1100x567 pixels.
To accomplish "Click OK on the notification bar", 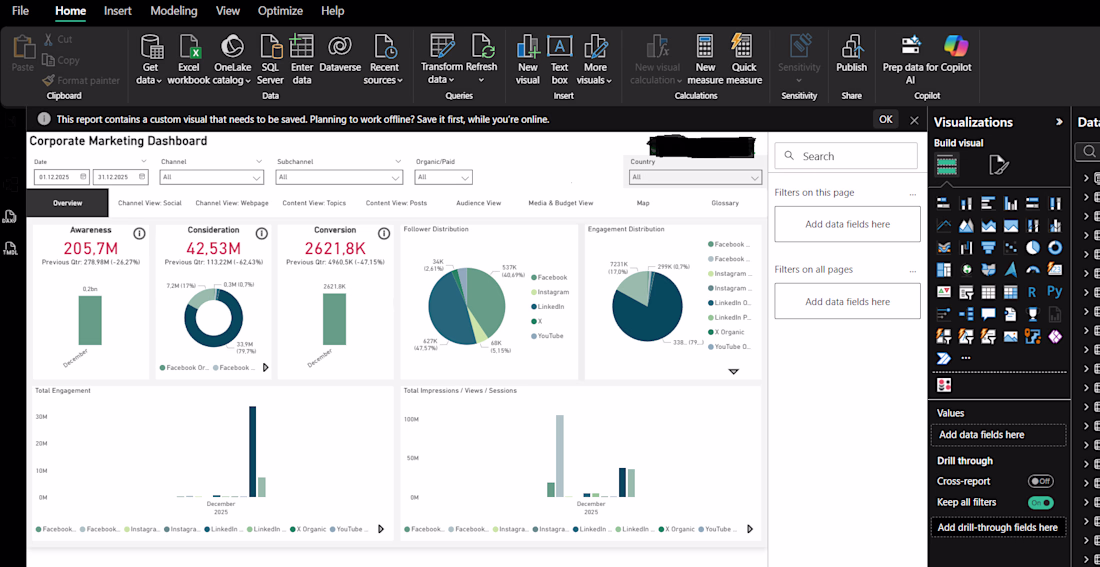I will tap(886, 119).
